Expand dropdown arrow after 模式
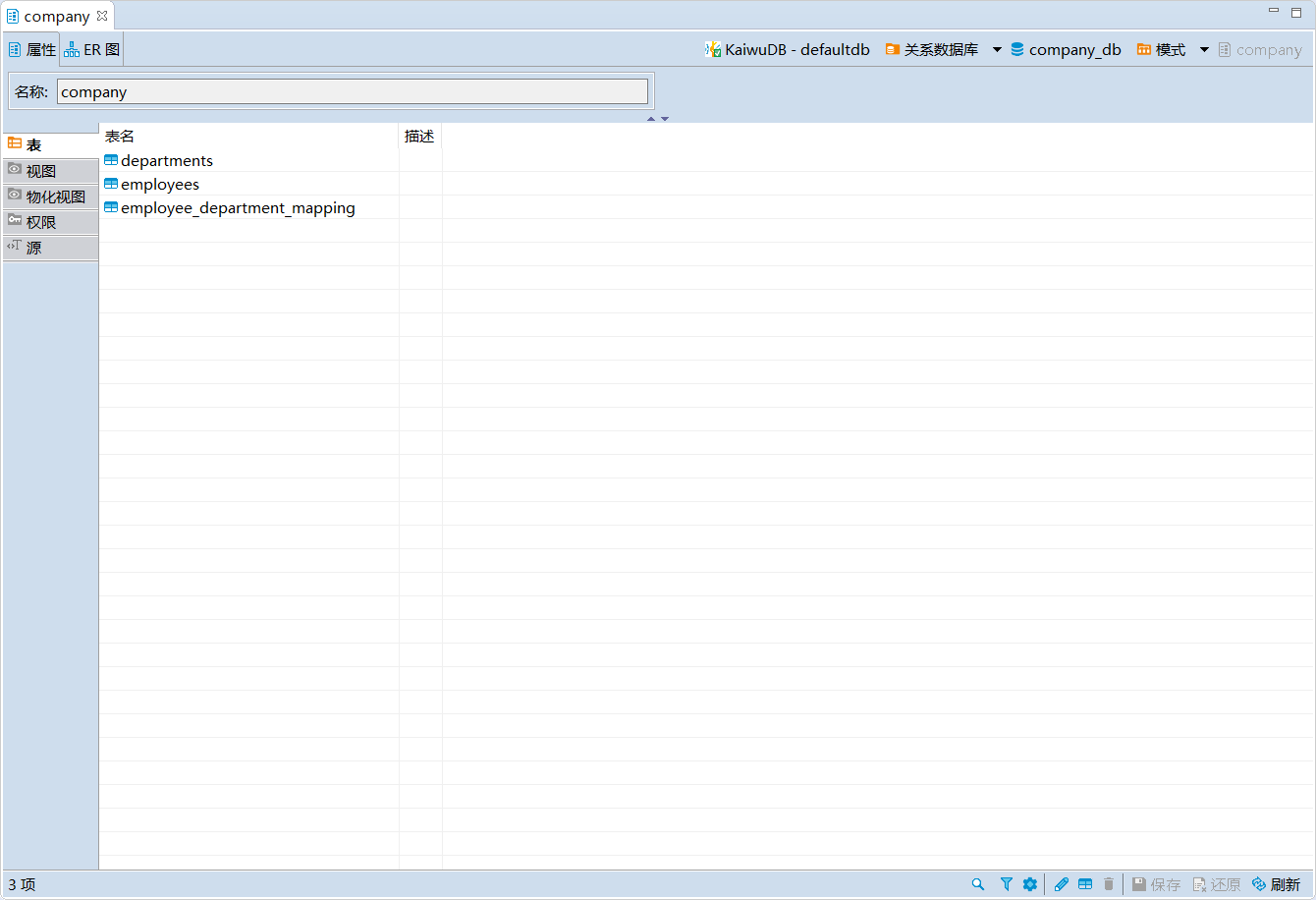 1204,50
